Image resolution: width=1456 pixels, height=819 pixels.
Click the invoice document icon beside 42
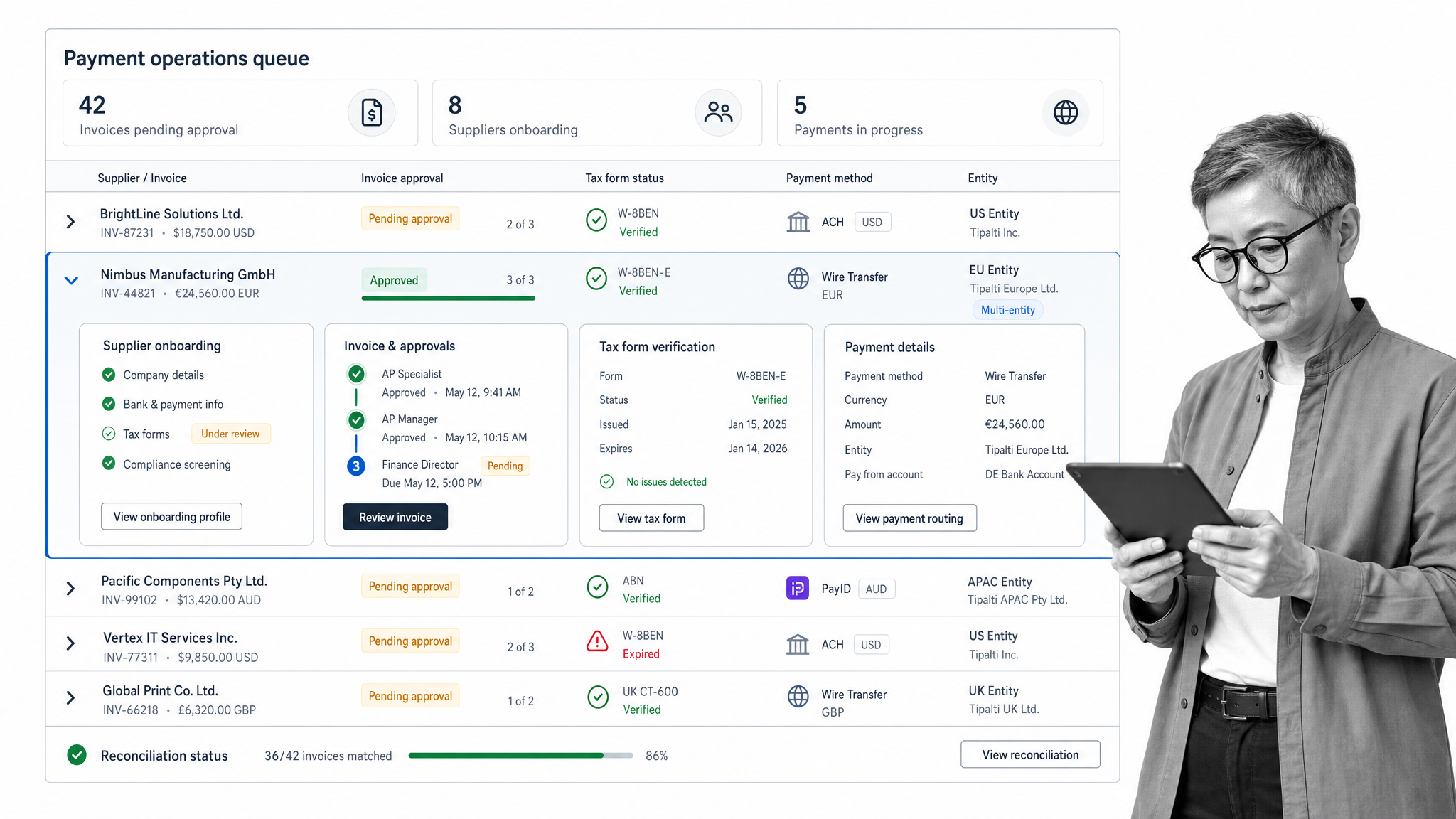[371, 112]
